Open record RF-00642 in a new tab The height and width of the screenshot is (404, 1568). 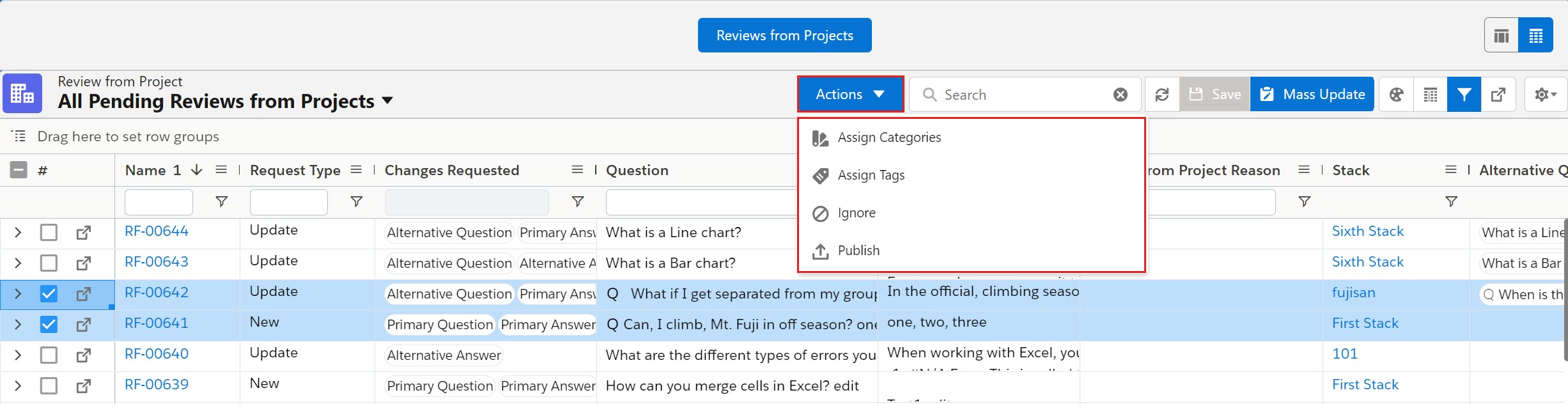(83, 294)
